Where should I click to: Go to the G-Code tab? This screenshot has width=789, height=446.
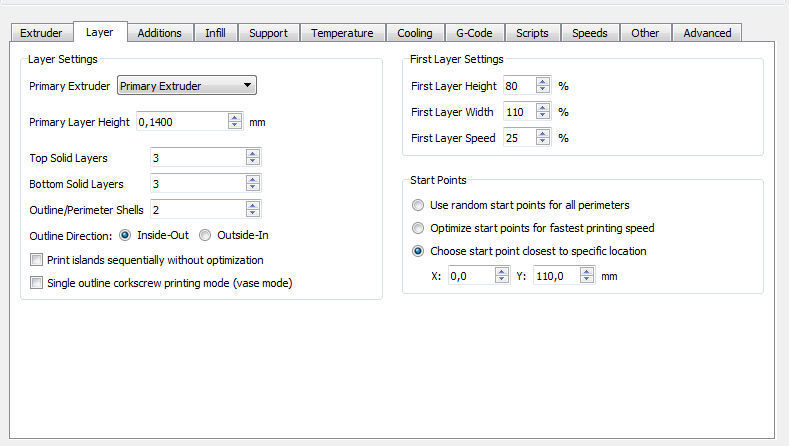coord(475,33)
